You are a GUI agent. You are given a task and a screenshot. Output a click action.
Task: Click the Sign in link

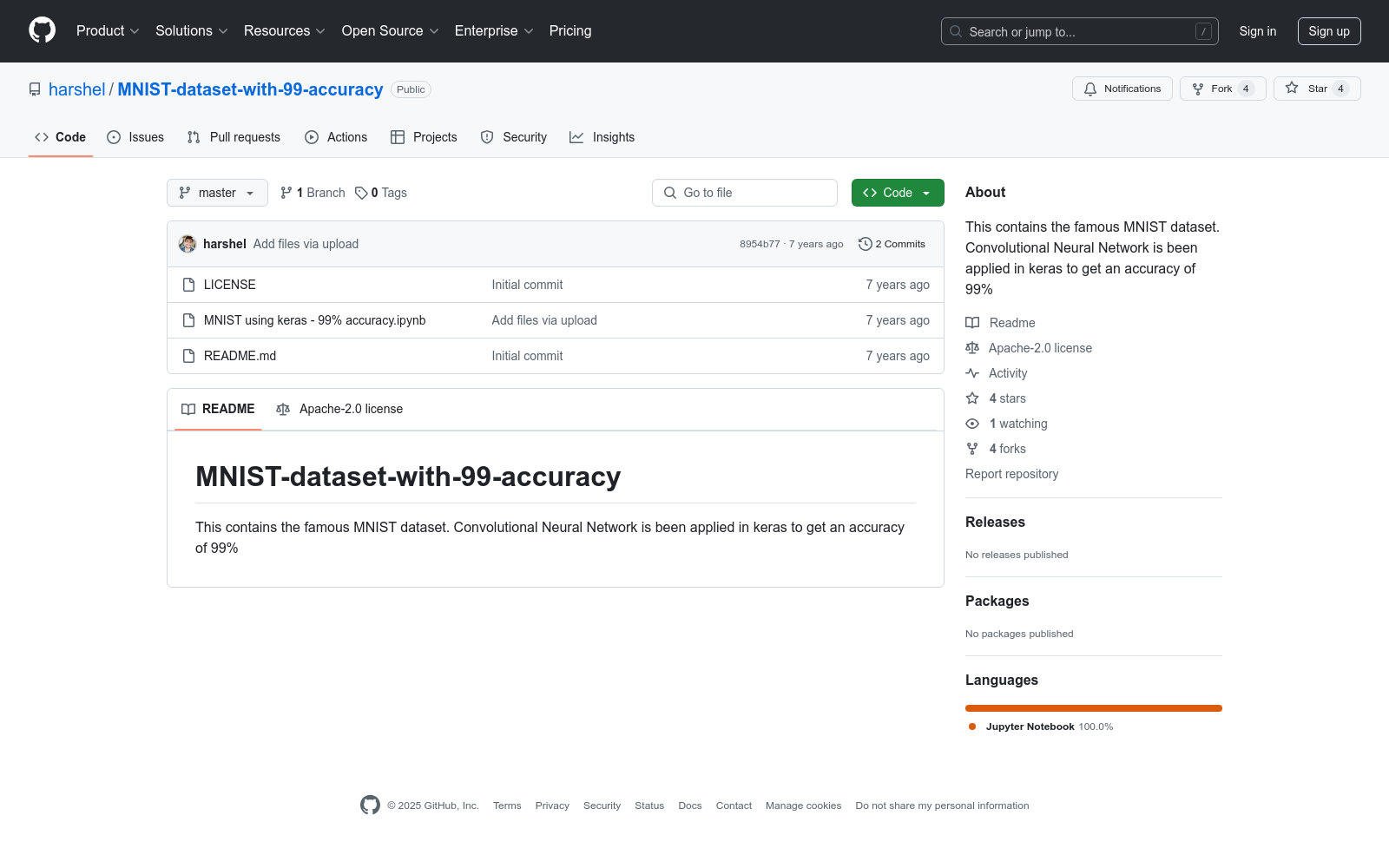[1258, 31]
